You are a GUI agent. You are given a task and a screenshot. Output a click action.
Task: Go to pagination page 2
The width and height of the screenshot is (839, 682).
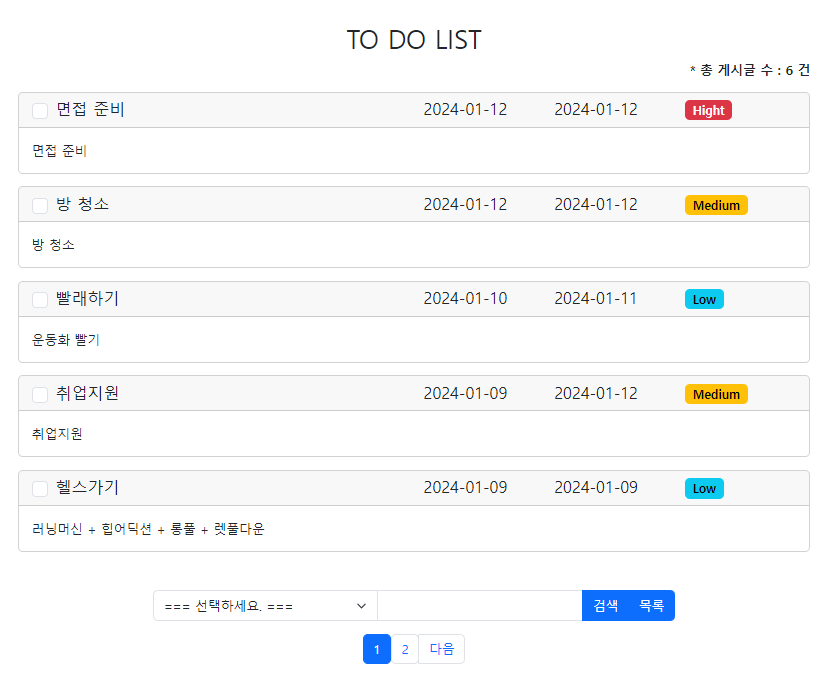coord(405,649)
